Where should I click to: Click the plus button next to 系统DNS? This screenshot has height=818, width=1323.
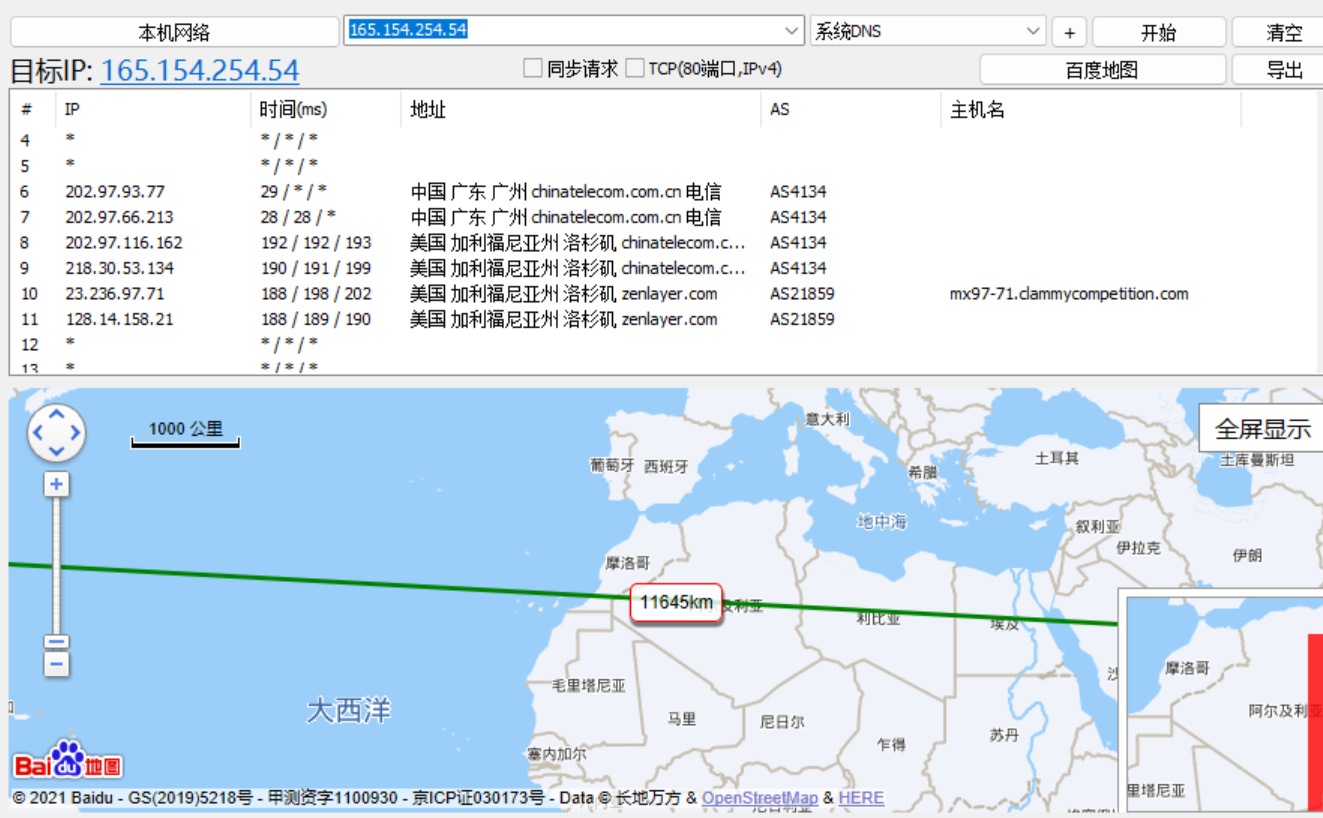click(1069, 32)
